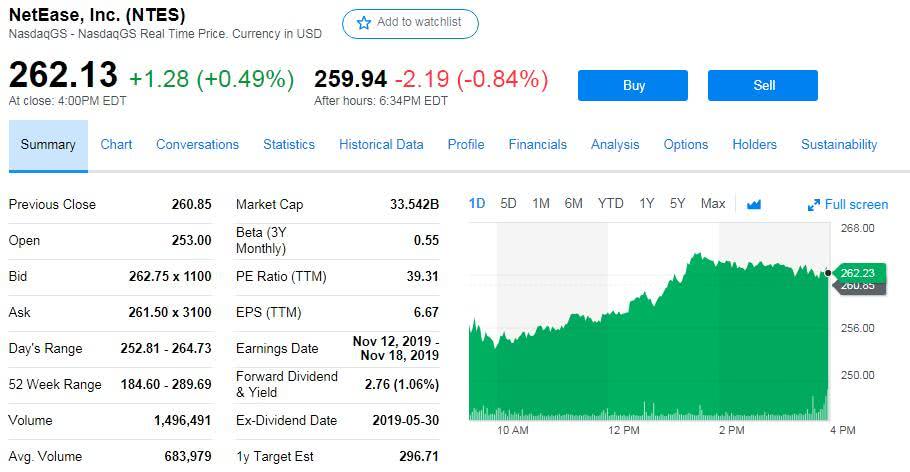The image size is (910, 472).
Task: Open the Chart tab
Action: 116,144
